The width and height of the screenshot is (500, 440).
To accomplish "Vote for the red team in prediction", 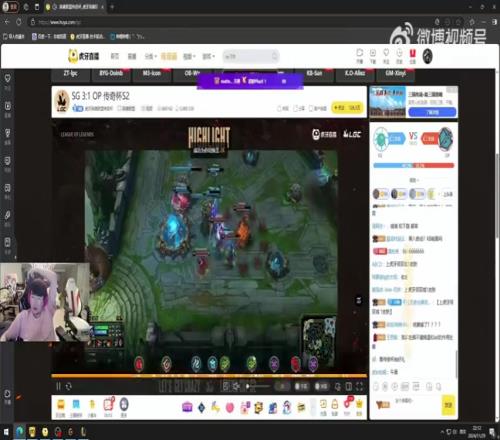I will tap(430, 138).
